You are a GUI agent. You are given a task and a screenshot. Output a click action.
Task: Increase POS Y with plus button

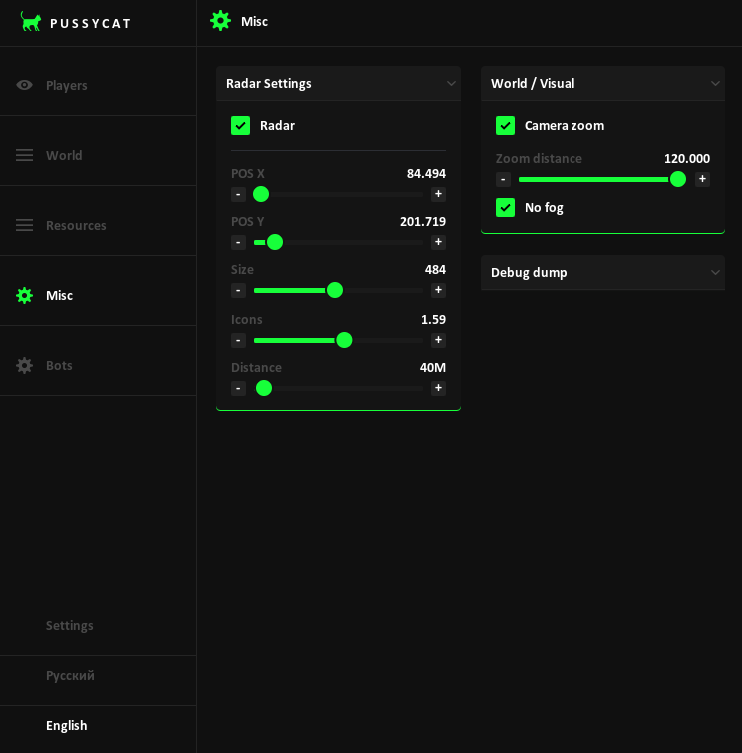pos(438,242)
